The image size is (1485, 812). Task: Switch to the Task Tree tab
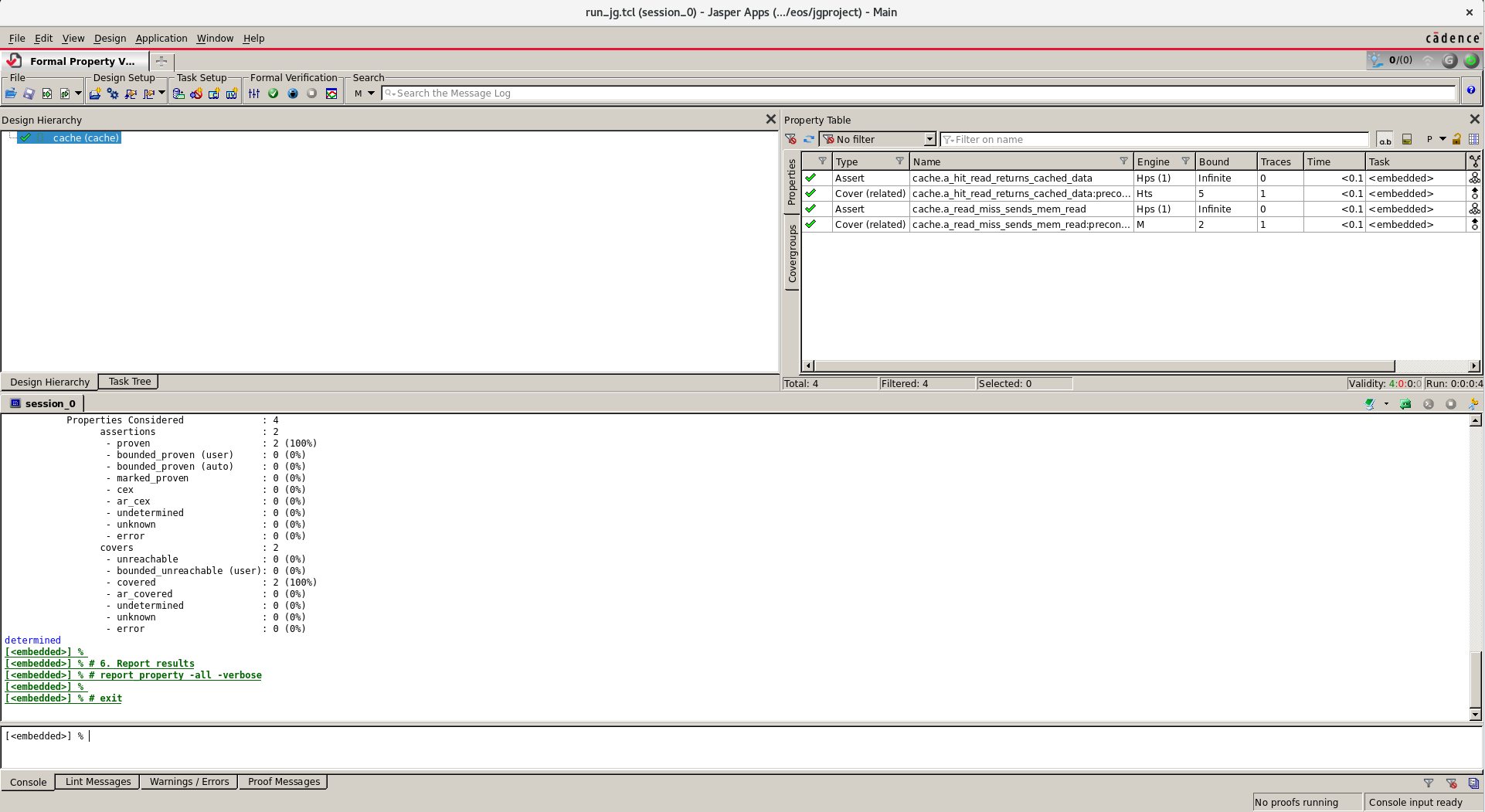[130, 382]
